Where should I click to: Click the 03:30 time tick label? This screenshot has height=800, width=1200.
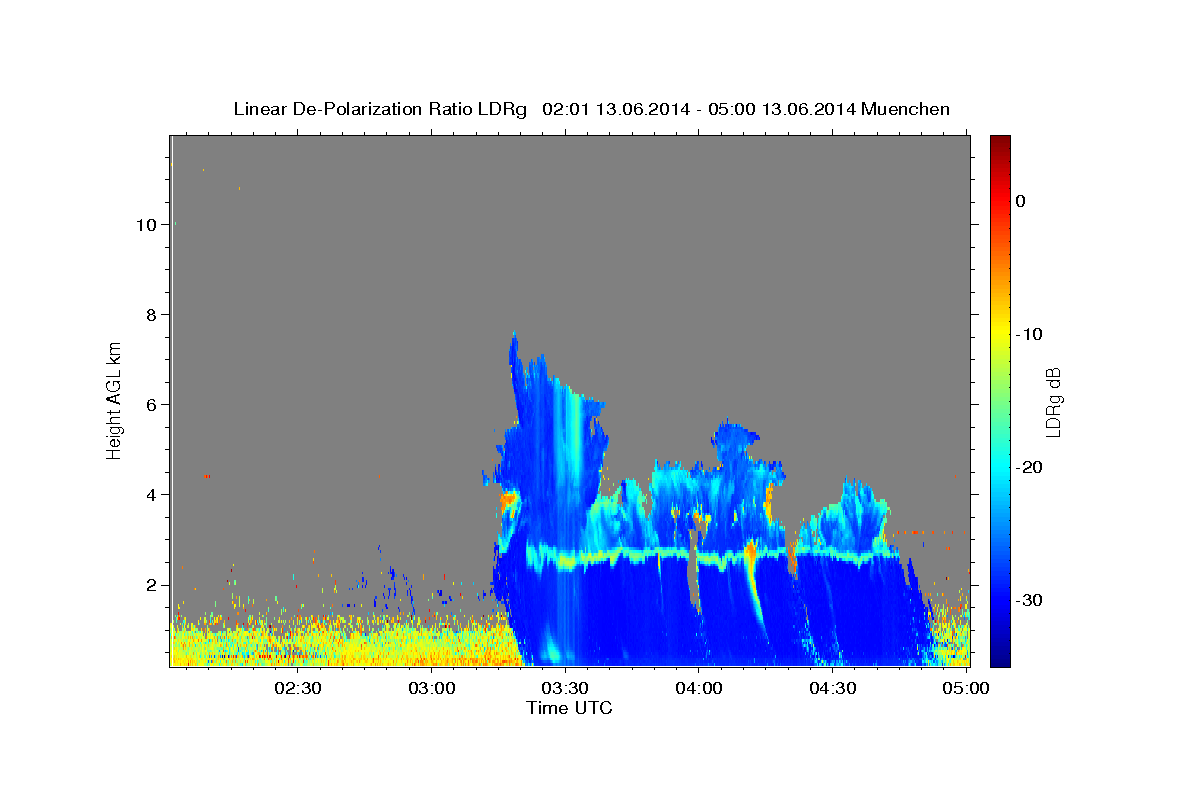click(x=564, y=688)
